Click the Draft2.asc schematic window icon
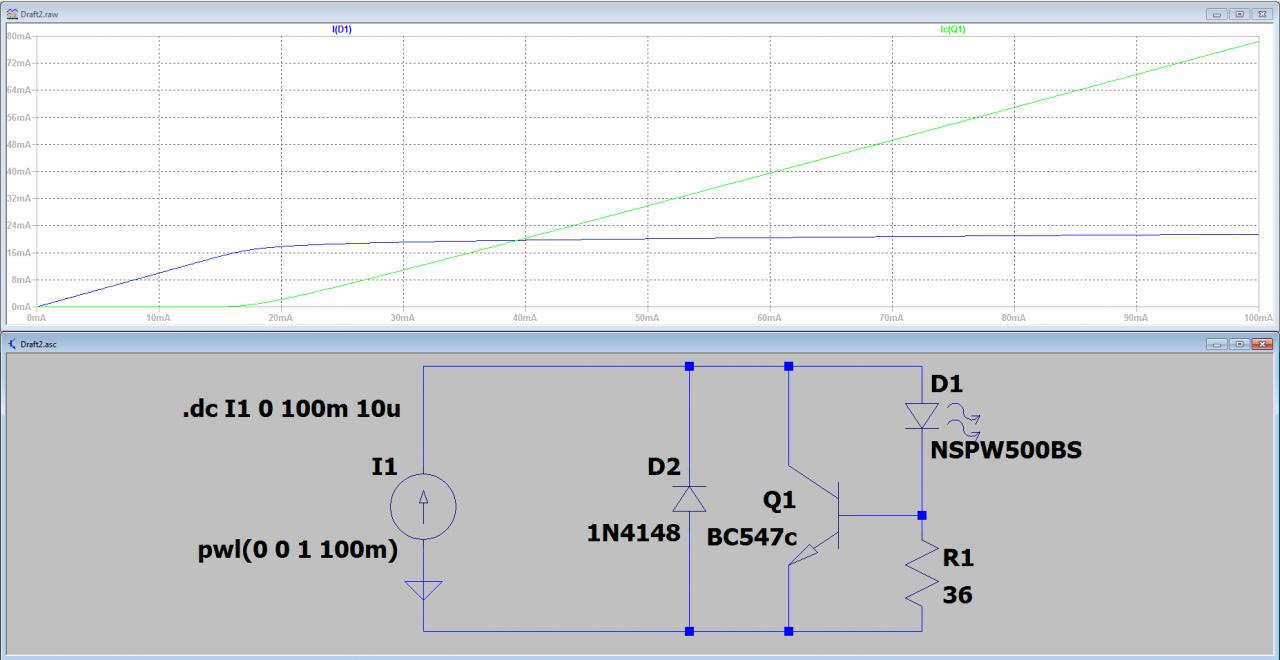 coord(11,343)
